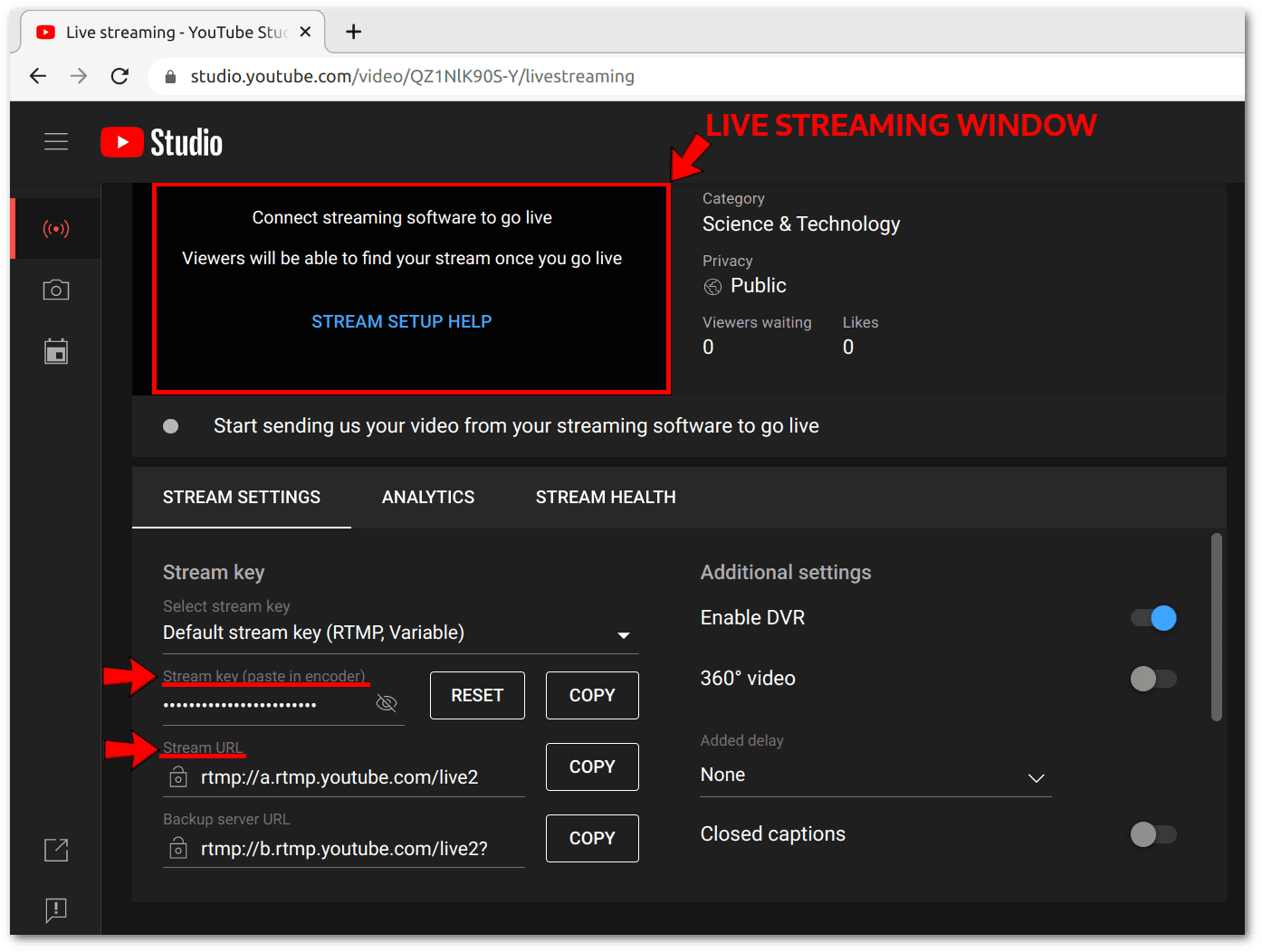This screenshot has width=1262, height=952.
Task: Toggle the Enable DVR switch
Action: [1153, 618]
